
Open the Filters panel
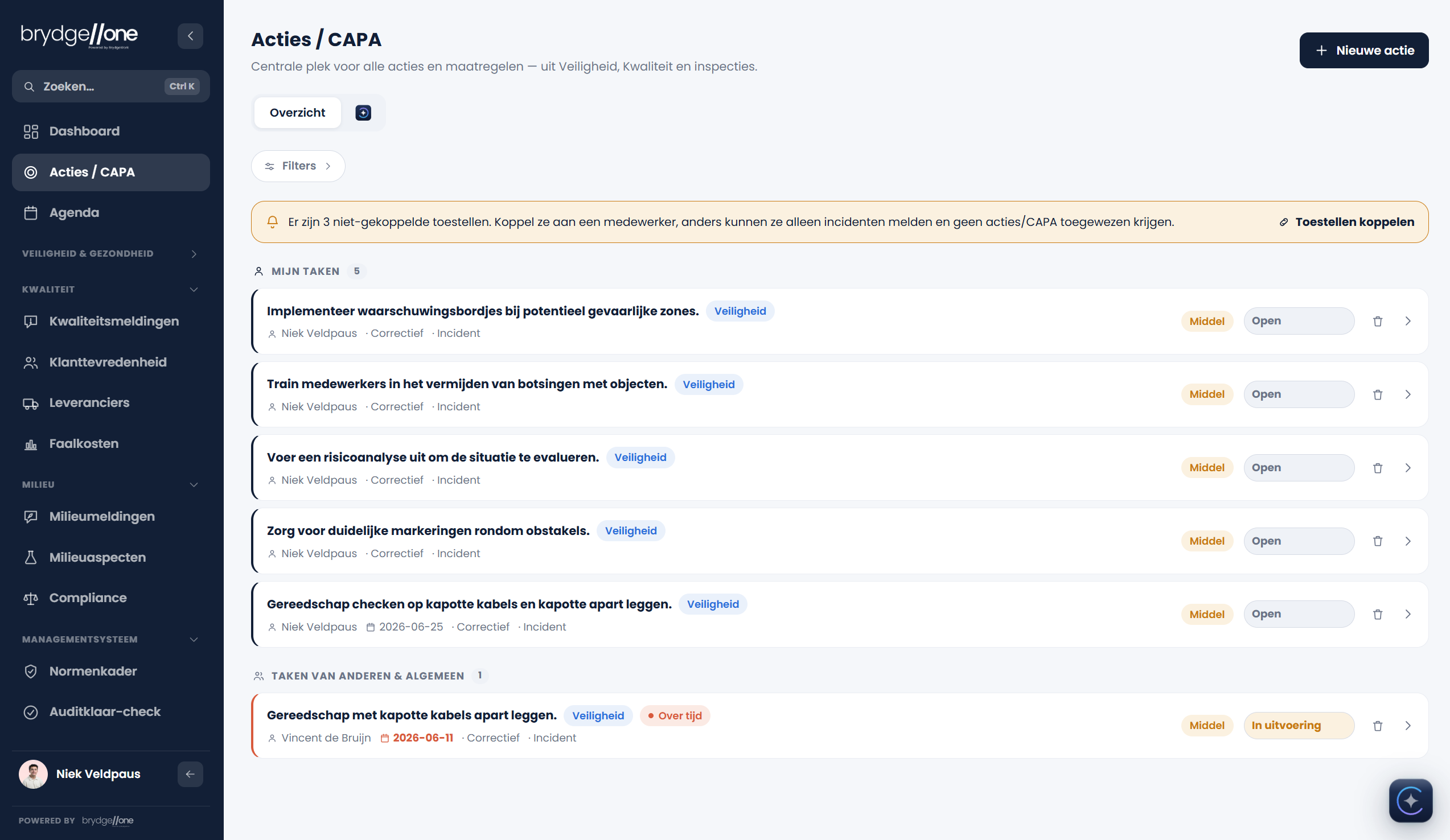point(298,166)
